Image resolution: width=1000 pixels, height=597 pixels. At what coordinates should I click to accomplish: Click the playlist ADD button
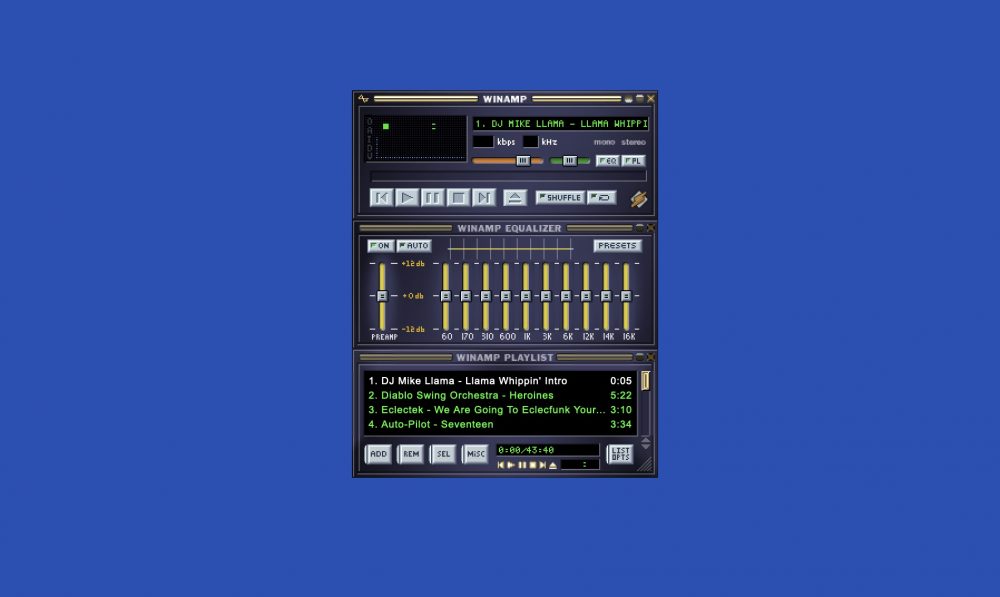click(x=378, y=454)
